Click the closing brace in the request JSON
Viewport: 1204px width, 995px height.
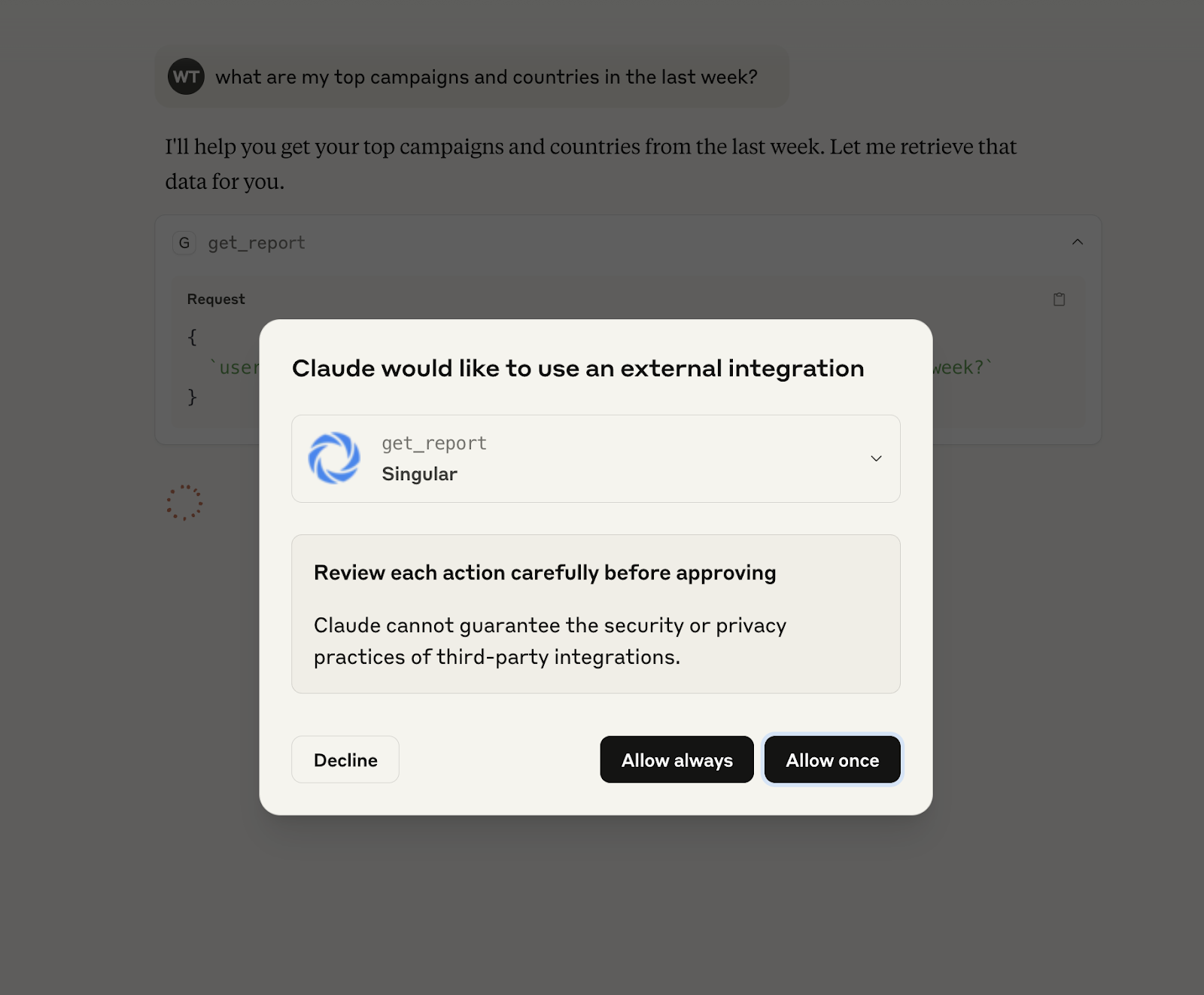193,397
